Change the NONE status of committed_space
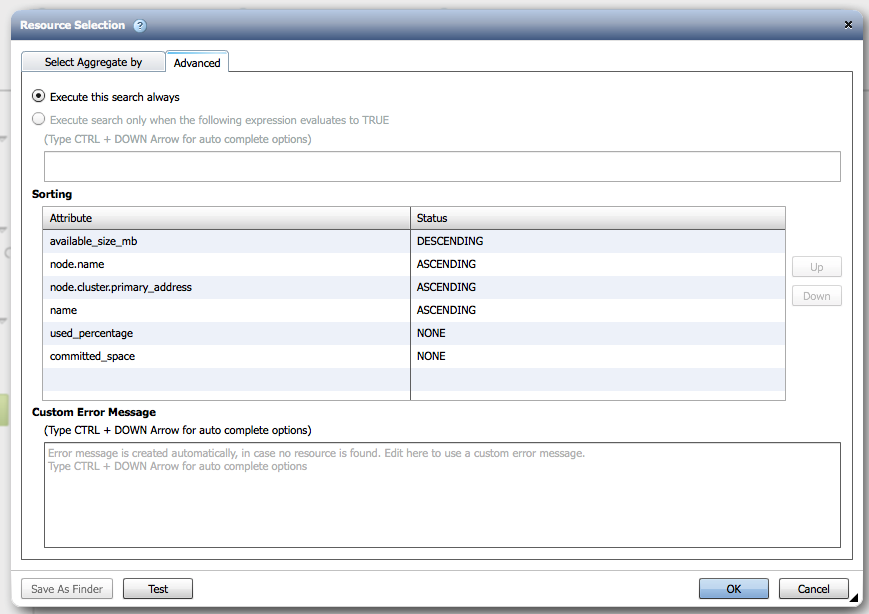The height and width of the screenshot is (614, 869). click(598, 356)
